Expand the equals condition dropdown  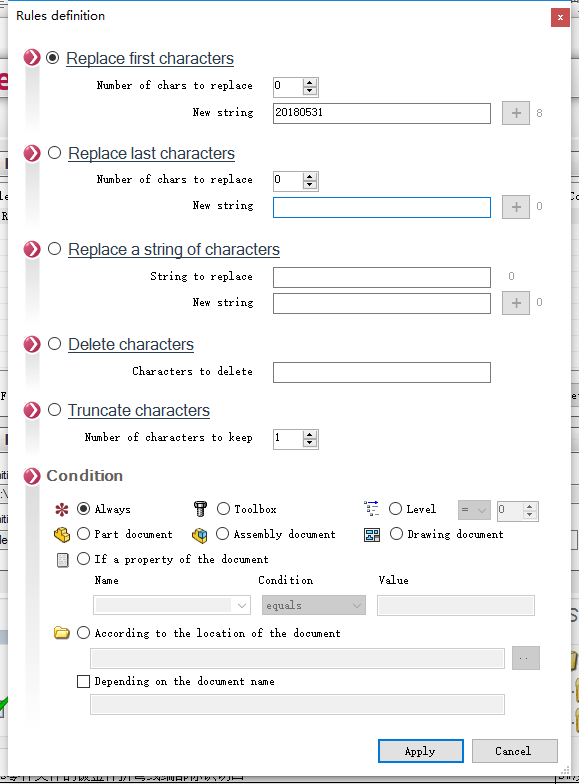pos(314,606)
